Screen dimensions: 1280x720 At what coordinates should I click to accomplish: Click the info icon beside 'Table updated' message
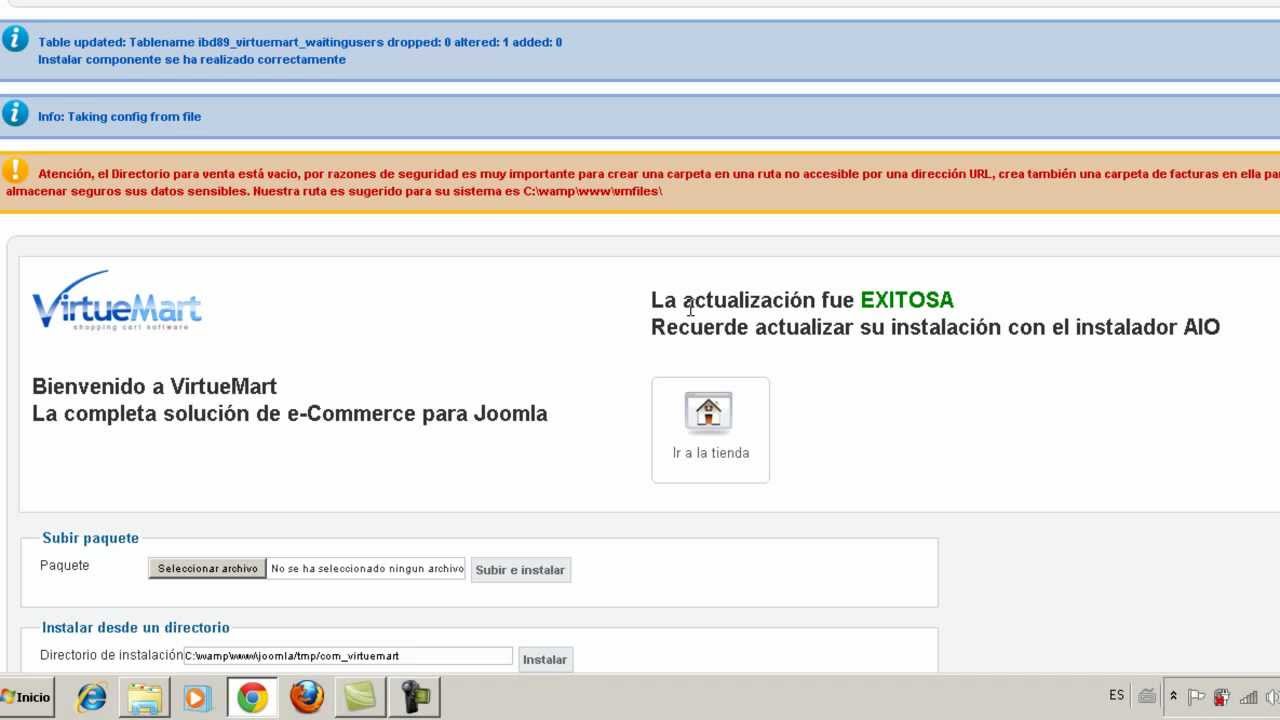click(x=15, y=39)
